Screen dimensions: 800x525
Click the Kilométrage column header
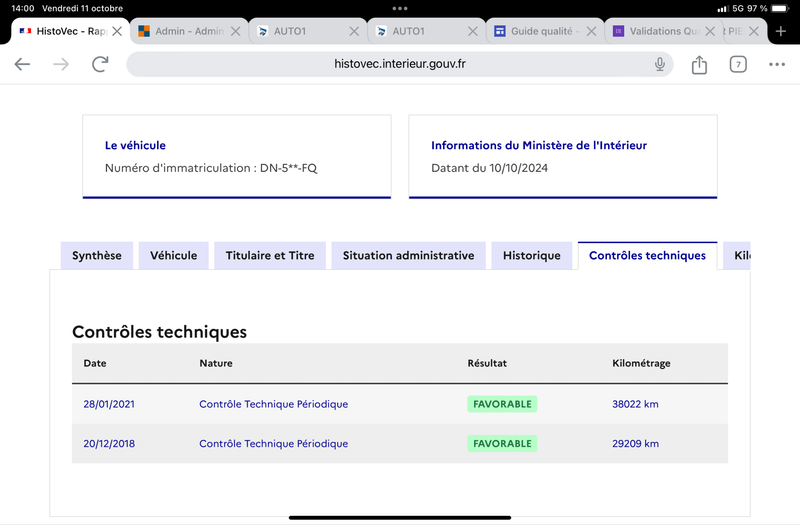pyautogui.click(x=641, y=363)
